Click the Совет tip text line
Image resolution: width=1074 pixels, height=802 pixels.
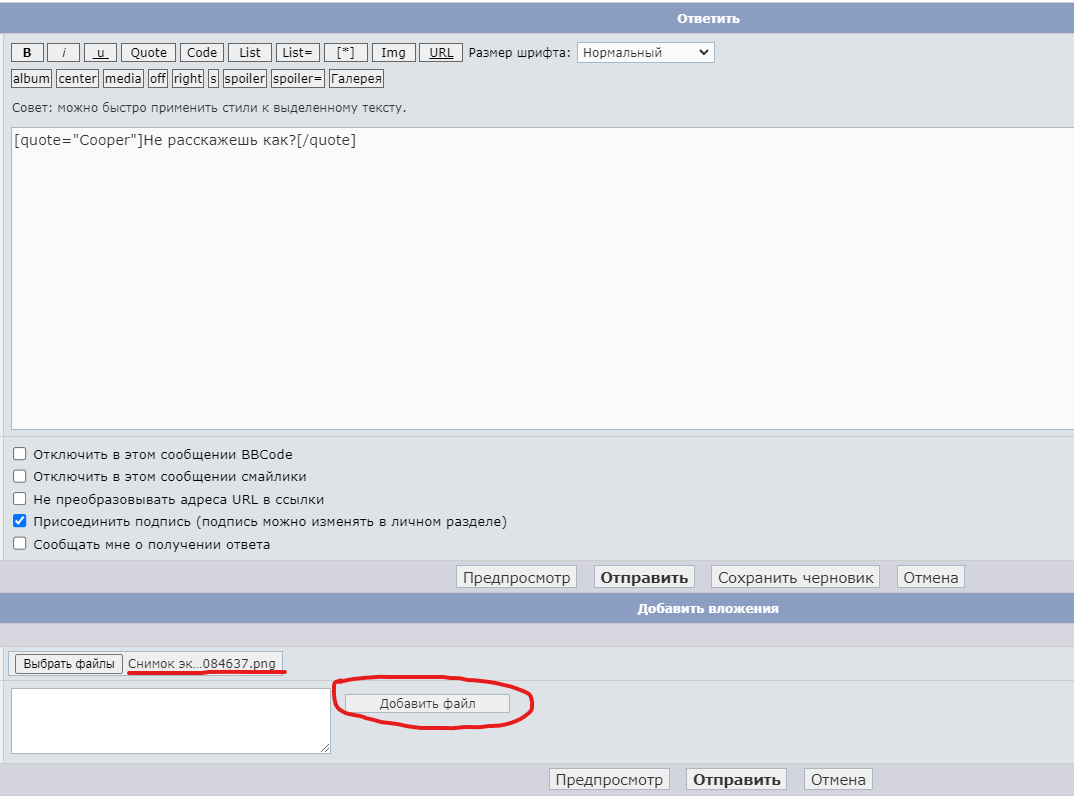[x=209, y=108]
